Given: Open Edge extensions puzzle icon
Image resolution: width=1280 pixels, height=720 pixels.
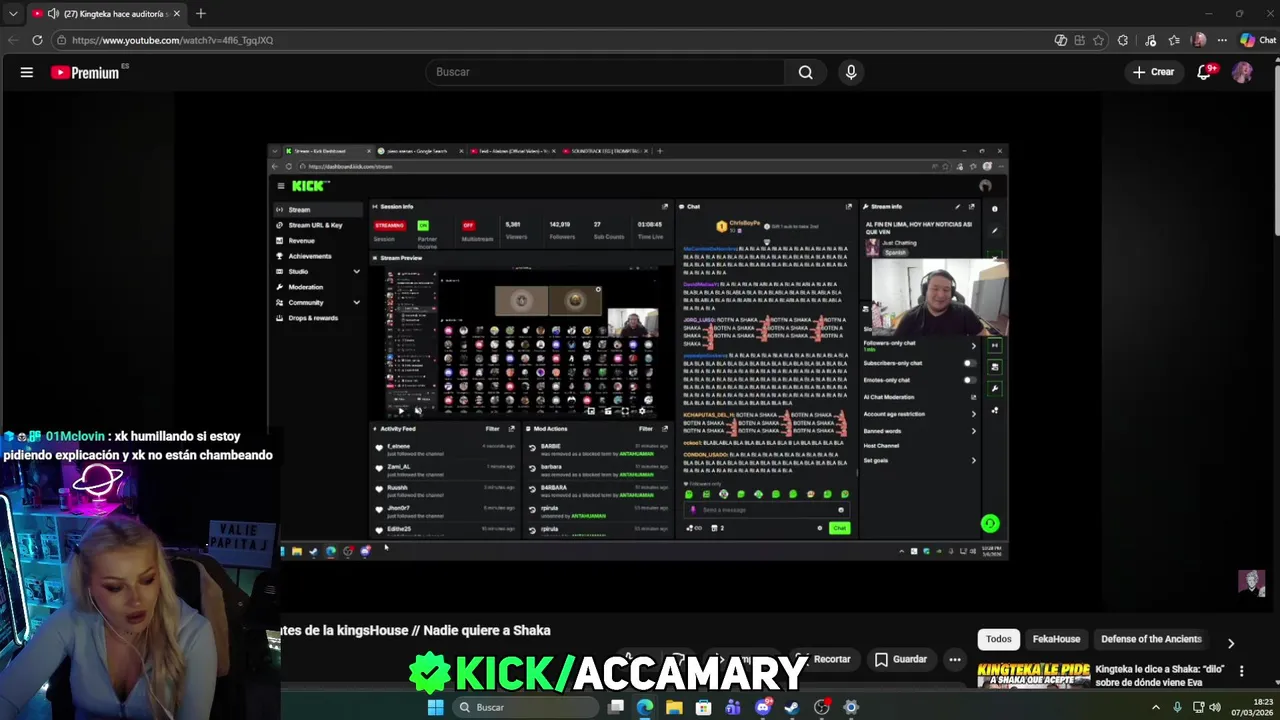Looking at the screenshot, I should click(x=1123, y=40).
